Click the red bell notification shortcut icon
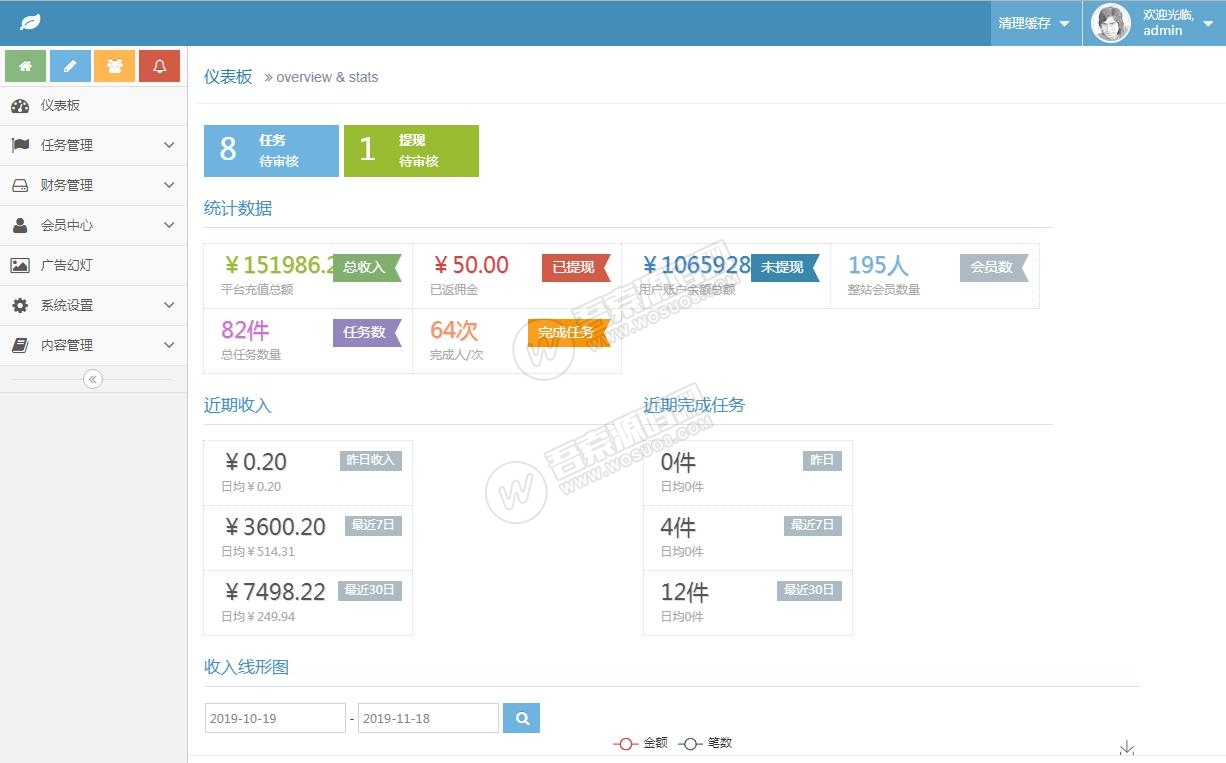 click(159, 66)
